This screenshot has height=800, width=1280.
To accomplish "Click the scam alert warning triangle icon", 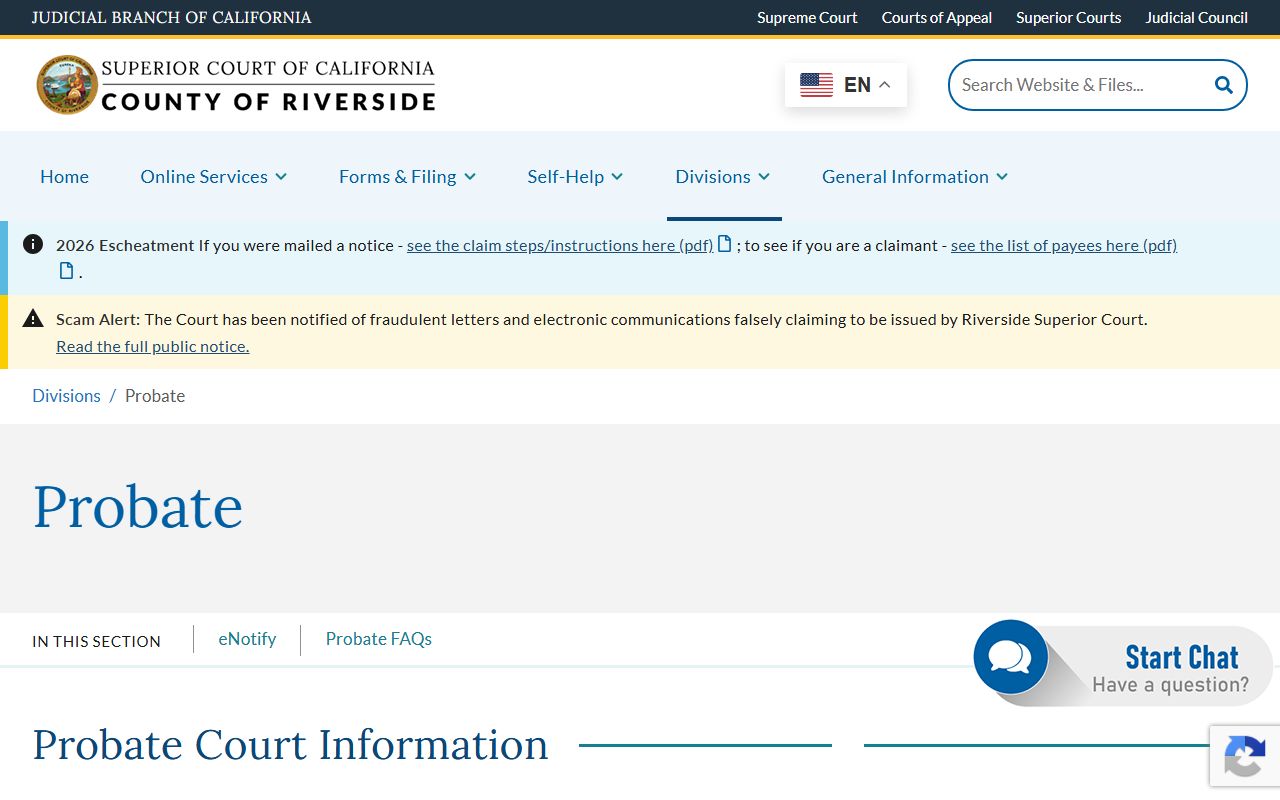I will (x=33, y=319).
